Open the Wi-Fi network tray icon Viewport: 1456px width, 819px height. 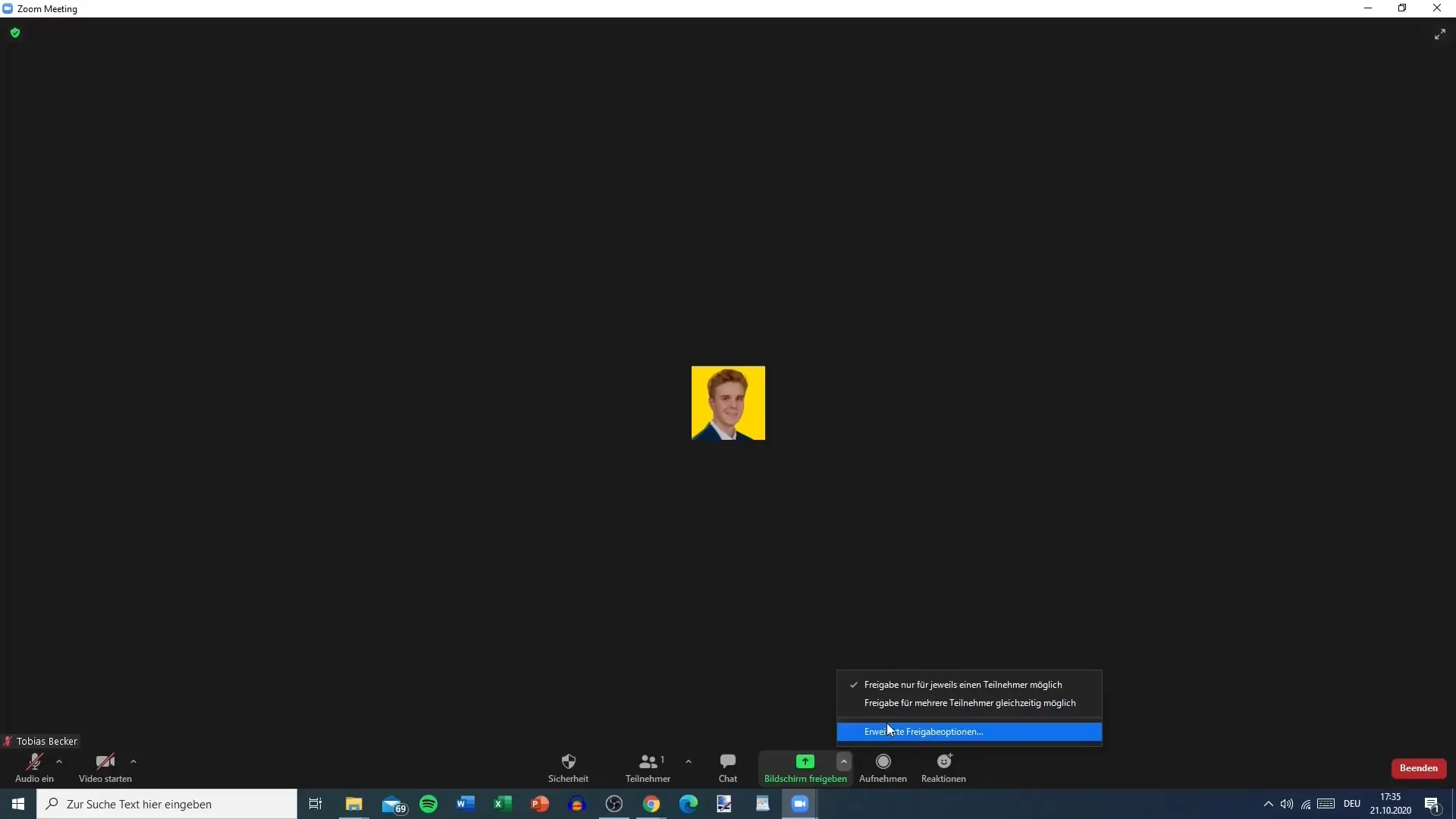coord(1306,804)
